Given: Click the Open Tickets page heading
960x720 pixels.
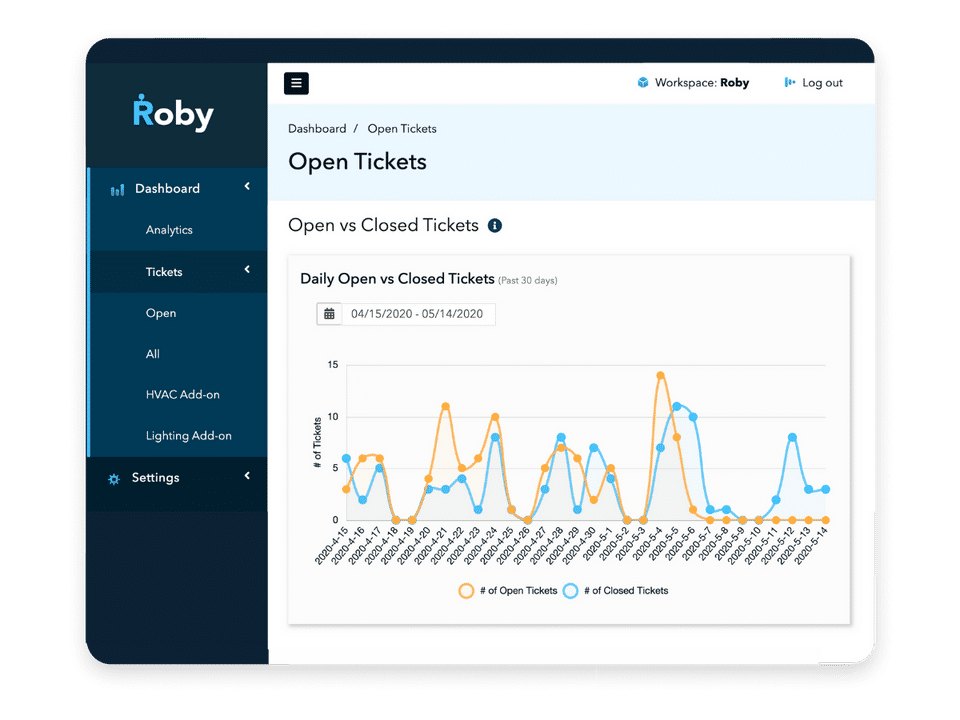Looking at the screenshot, I should point(357,162).
